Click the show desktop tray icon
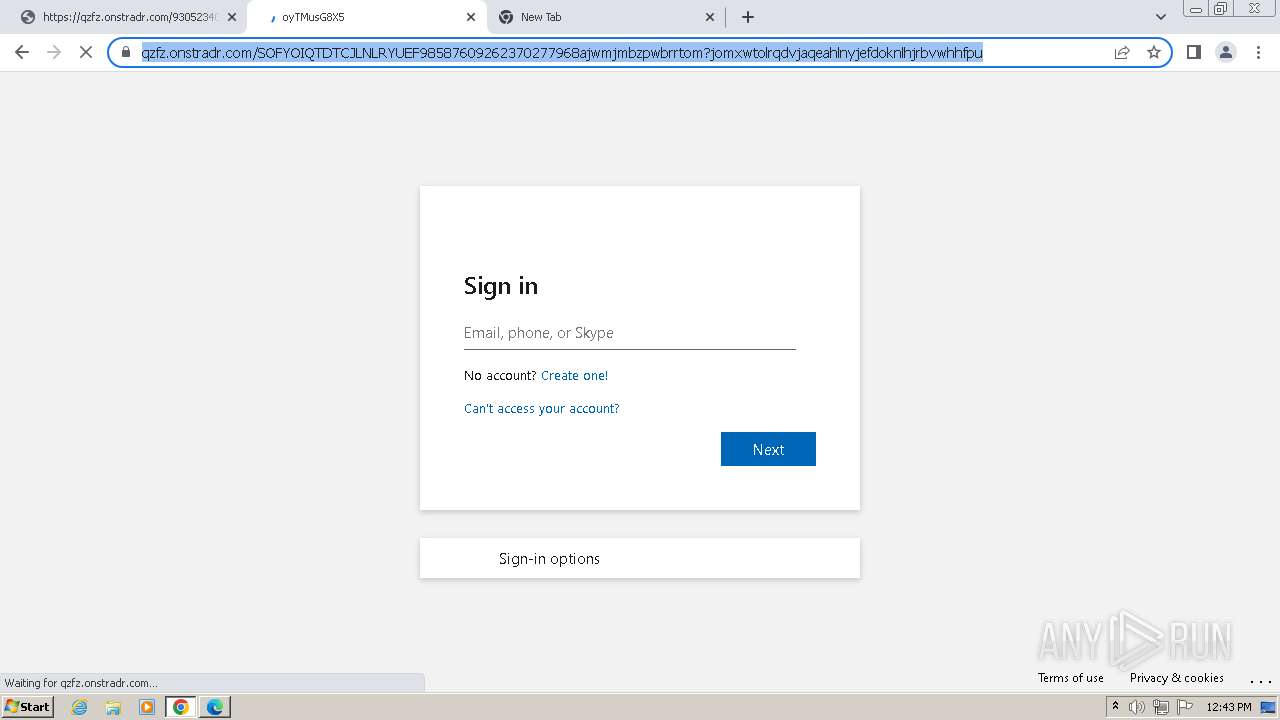 pyautogui.click(x=1268, y=707)
